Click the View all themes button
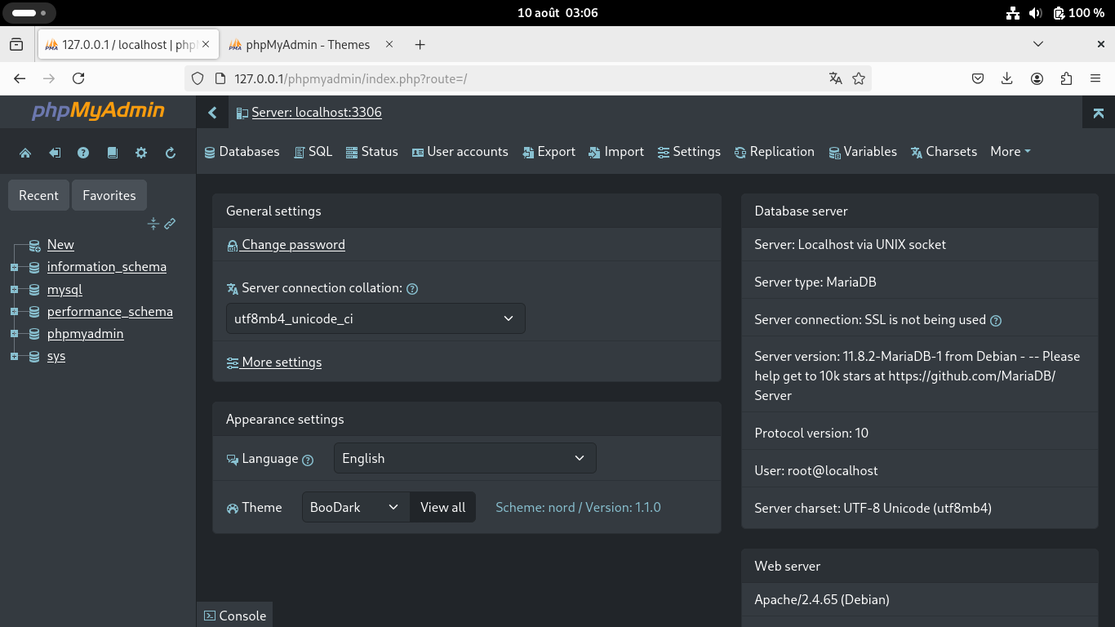 443,507
